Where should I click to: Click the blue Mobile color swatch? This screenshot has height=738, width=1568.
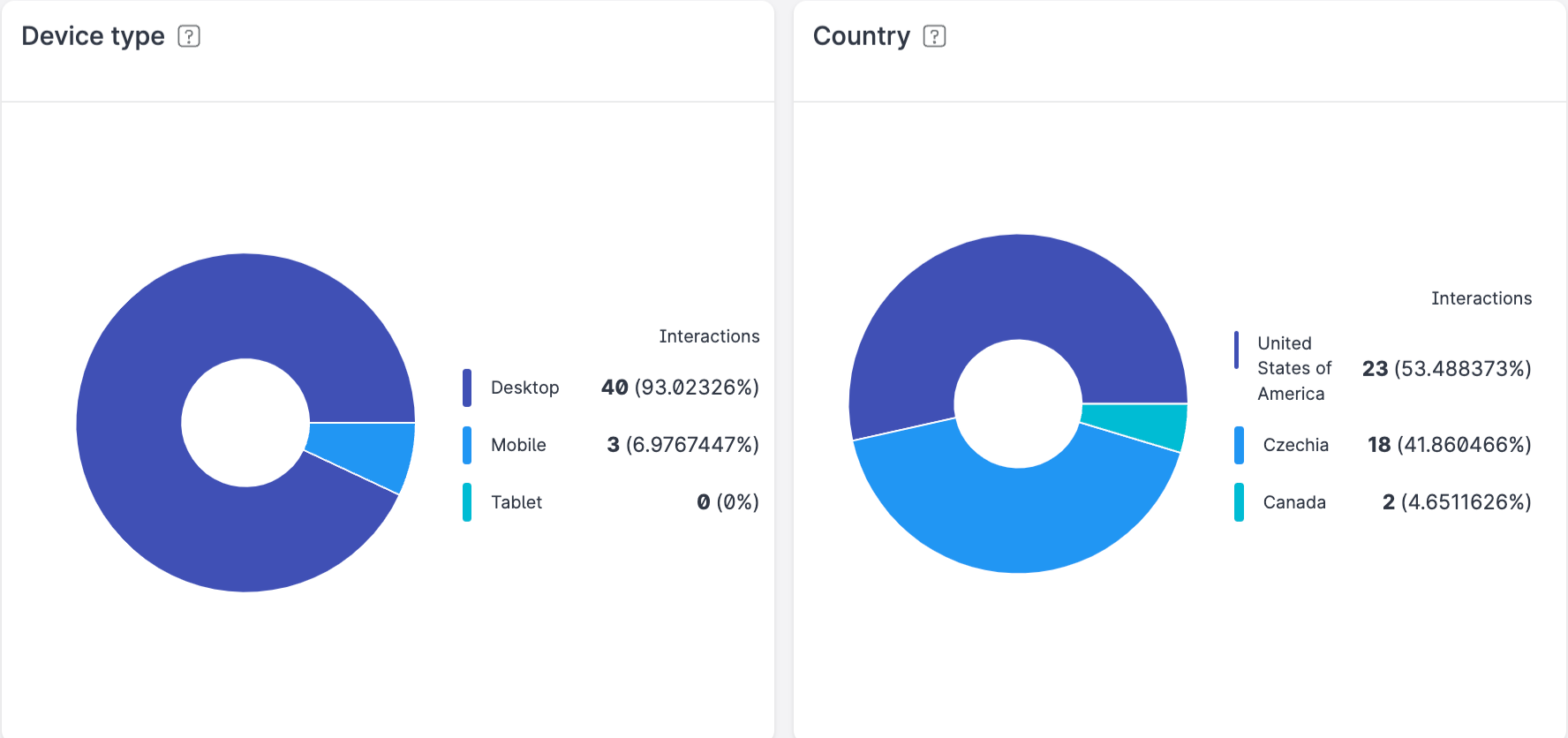467,445
